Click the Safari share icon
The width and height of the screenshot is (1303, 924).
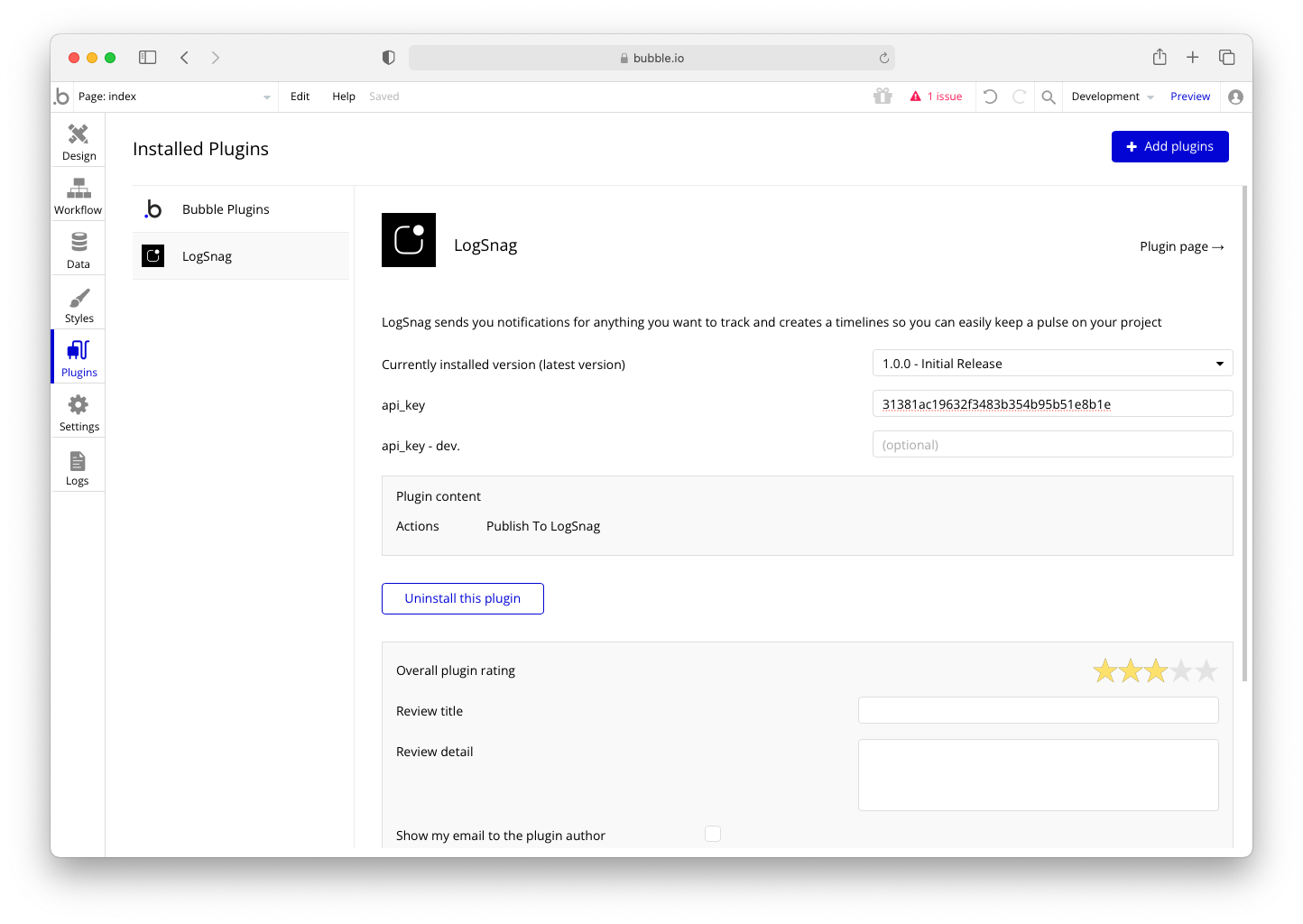[1160, 57]
